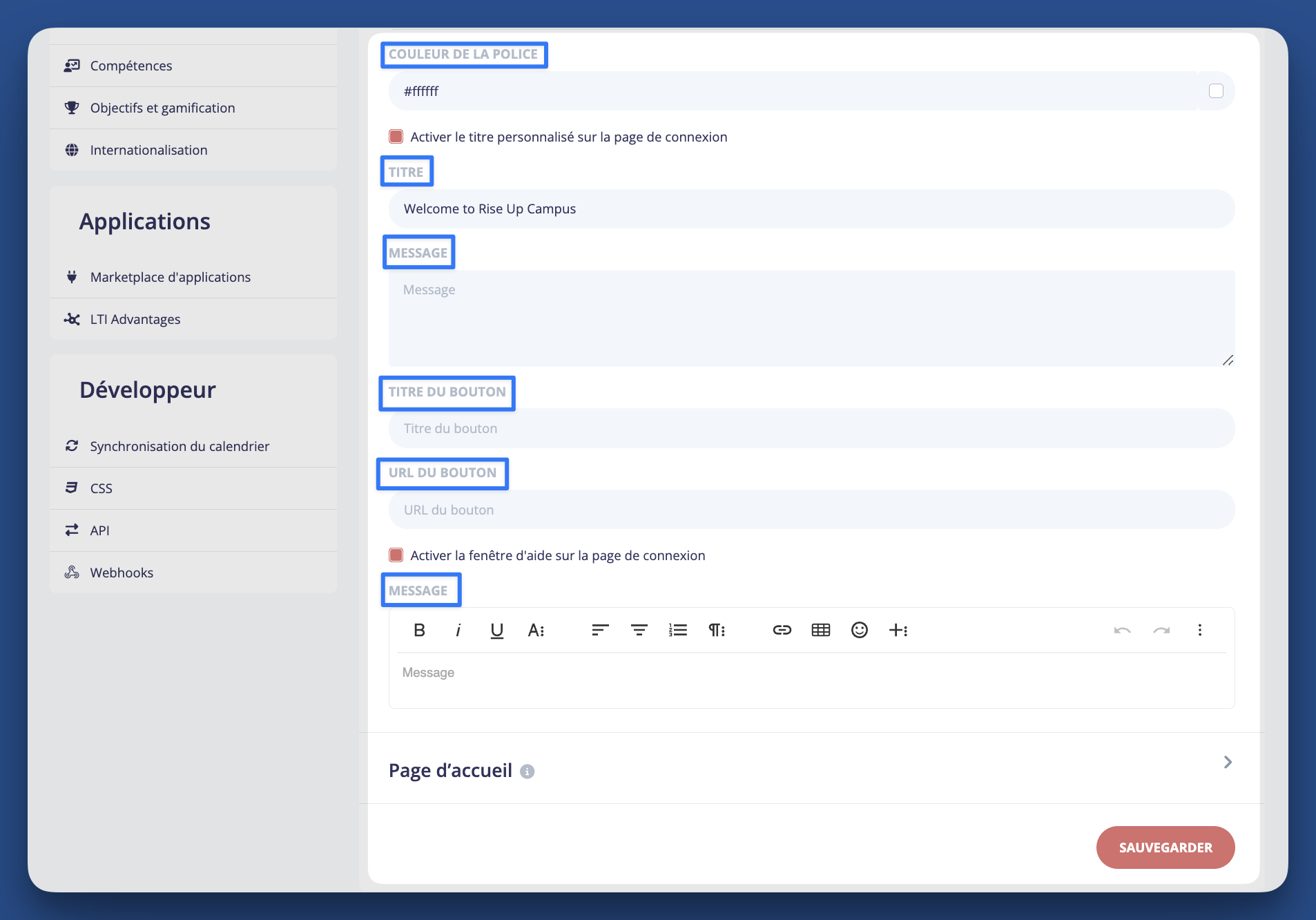Open Compétences in the sidebar
This screenshot has width=1316, height=920.
pyautogui.click(x=193, y=66)
